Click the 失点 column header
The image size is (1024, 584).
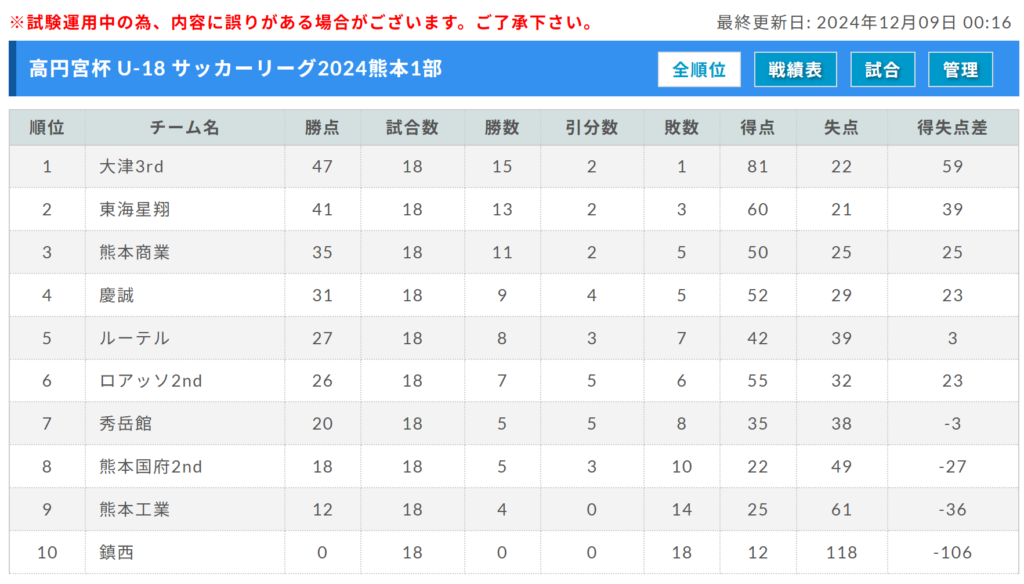point(841,127)
